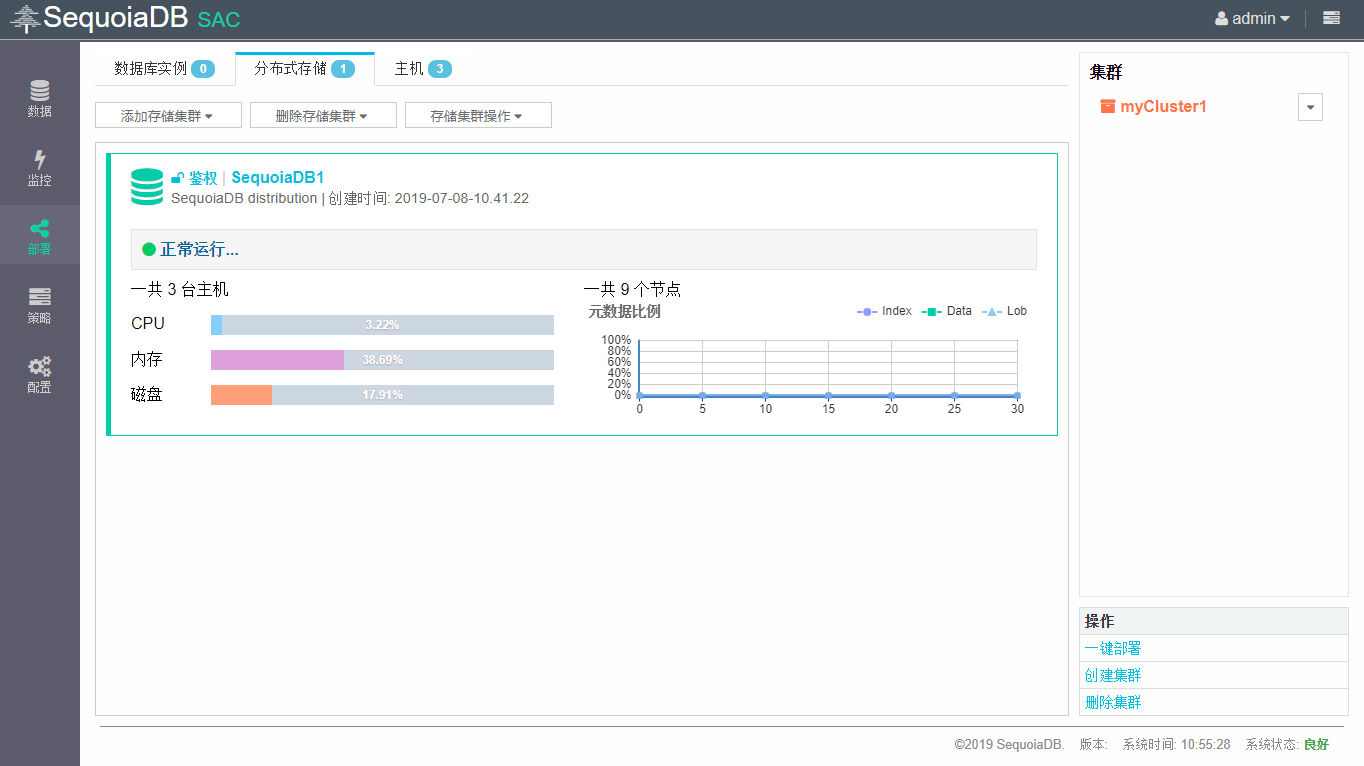Viewport: 1364px width, 766px height.
Task: Expand the 添加存储集群 dropdown
Action: coord(168,116)
